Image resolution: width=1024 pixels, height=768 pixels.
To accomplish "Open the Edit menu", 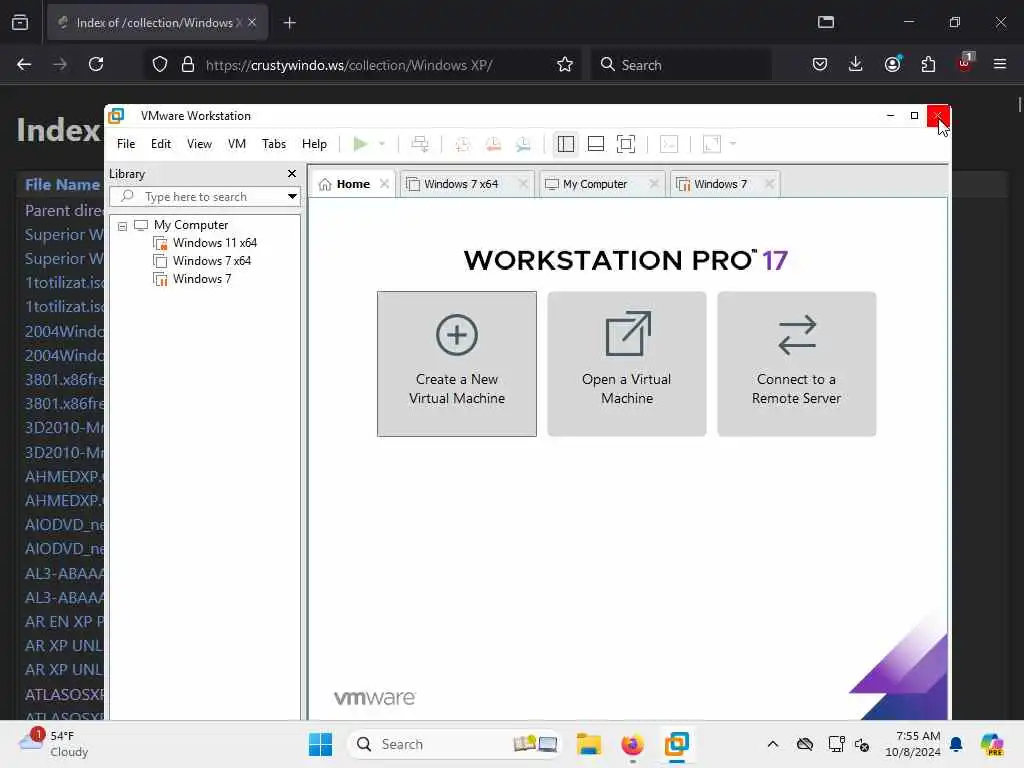I will [x=161, y=144].
